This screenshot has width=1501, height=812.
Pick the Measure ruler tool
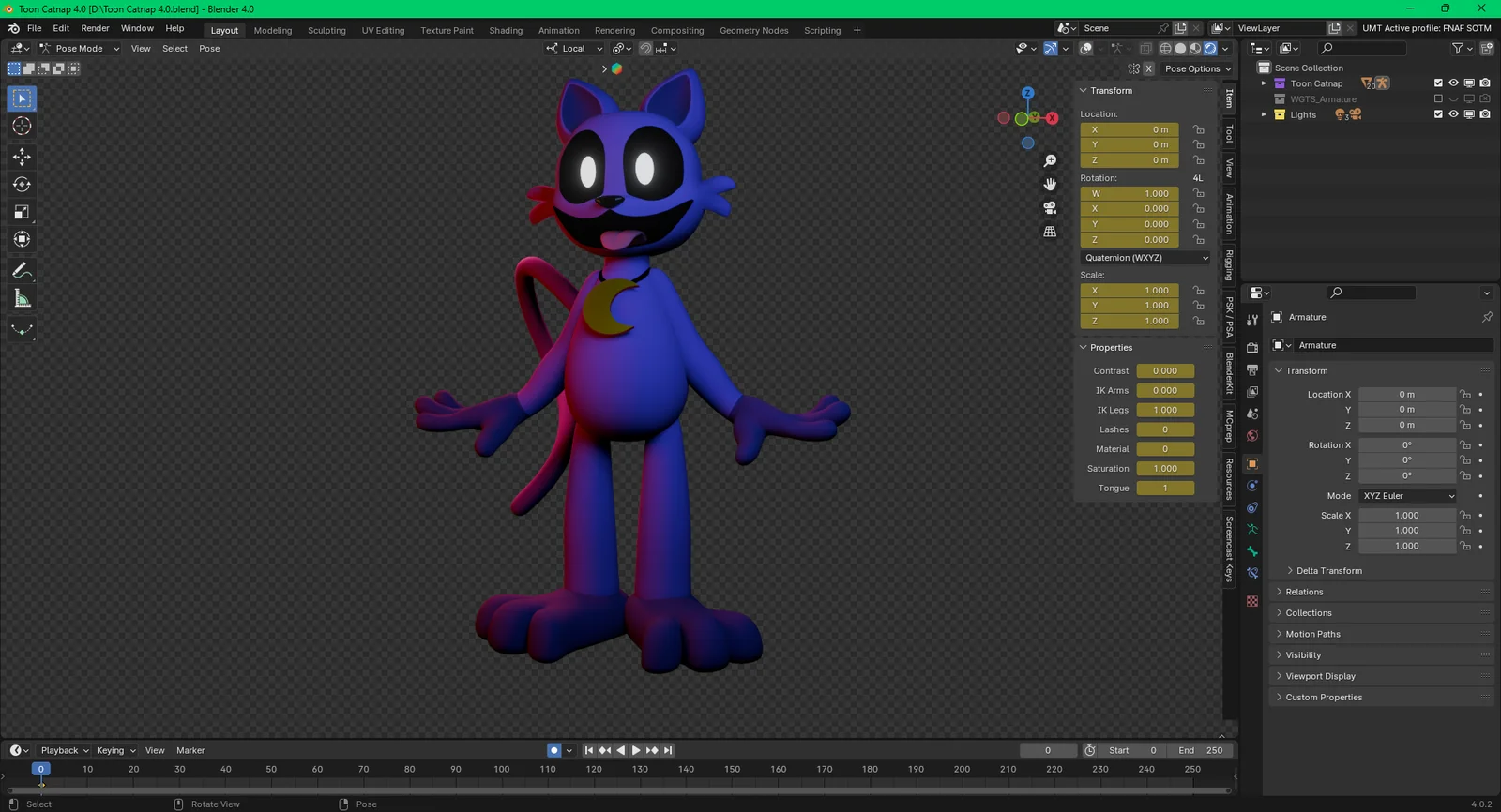click(22, 299)
